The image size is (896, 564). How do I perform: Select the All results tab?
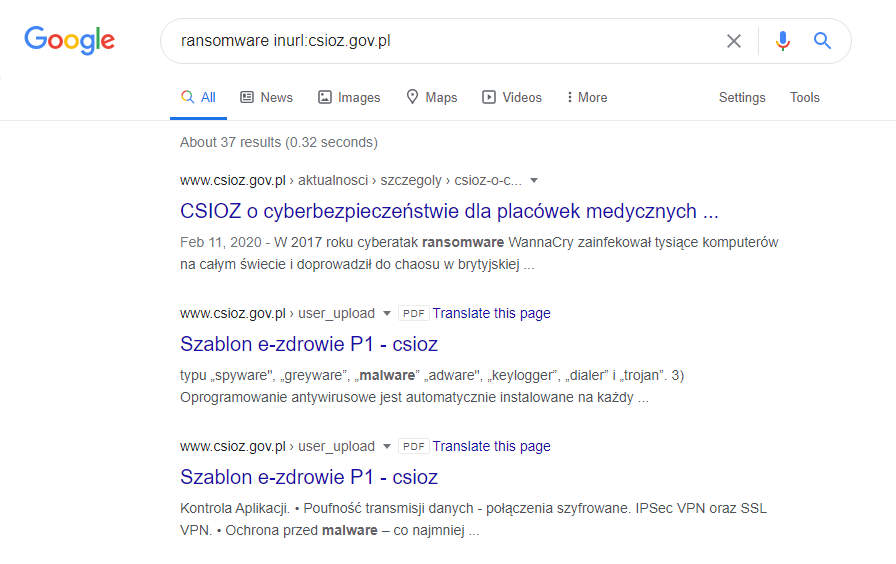click(x=198, y=98)
